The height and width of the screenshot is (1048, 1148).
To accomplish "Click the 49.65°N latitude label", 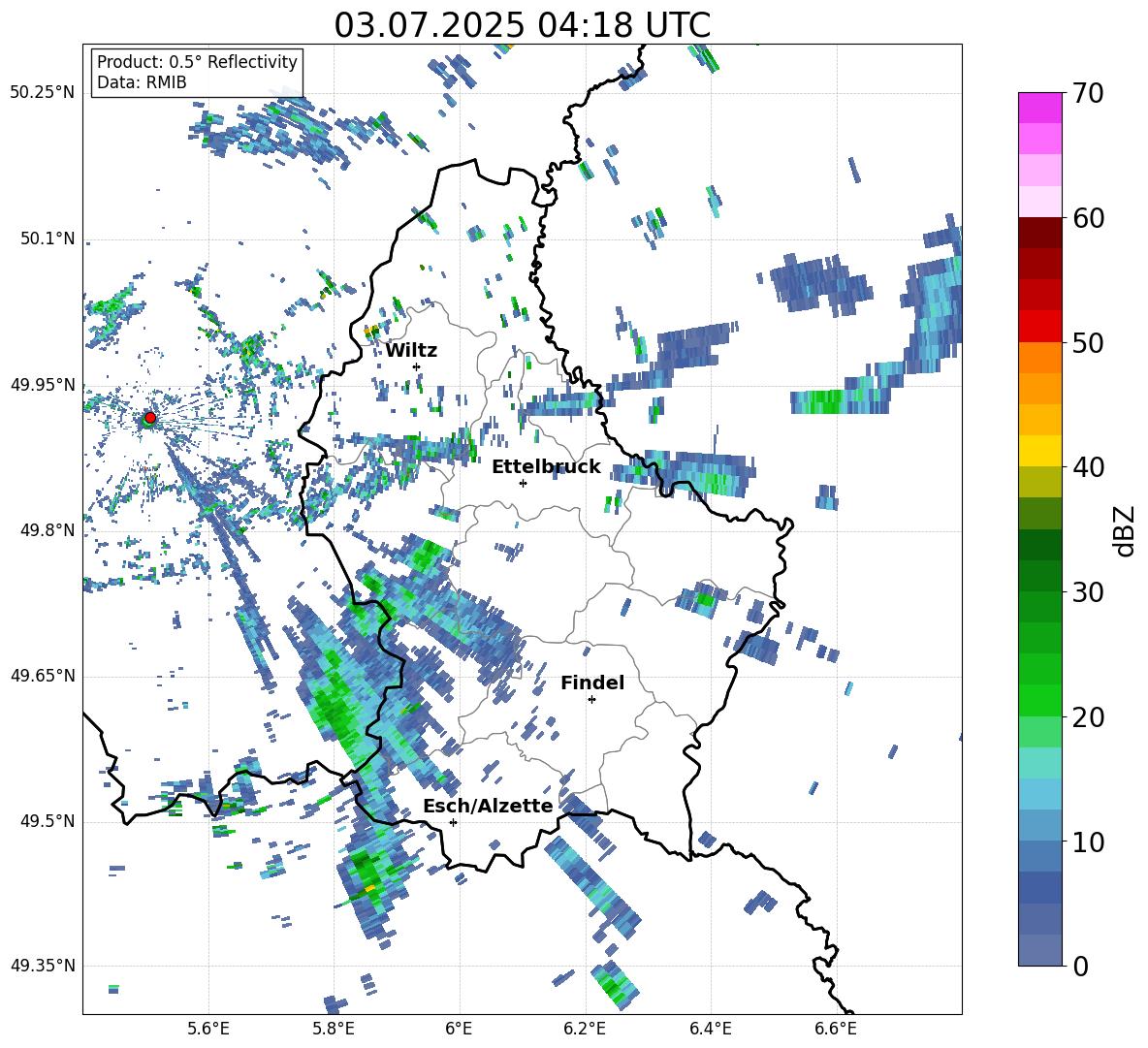I will pos(43,676).
